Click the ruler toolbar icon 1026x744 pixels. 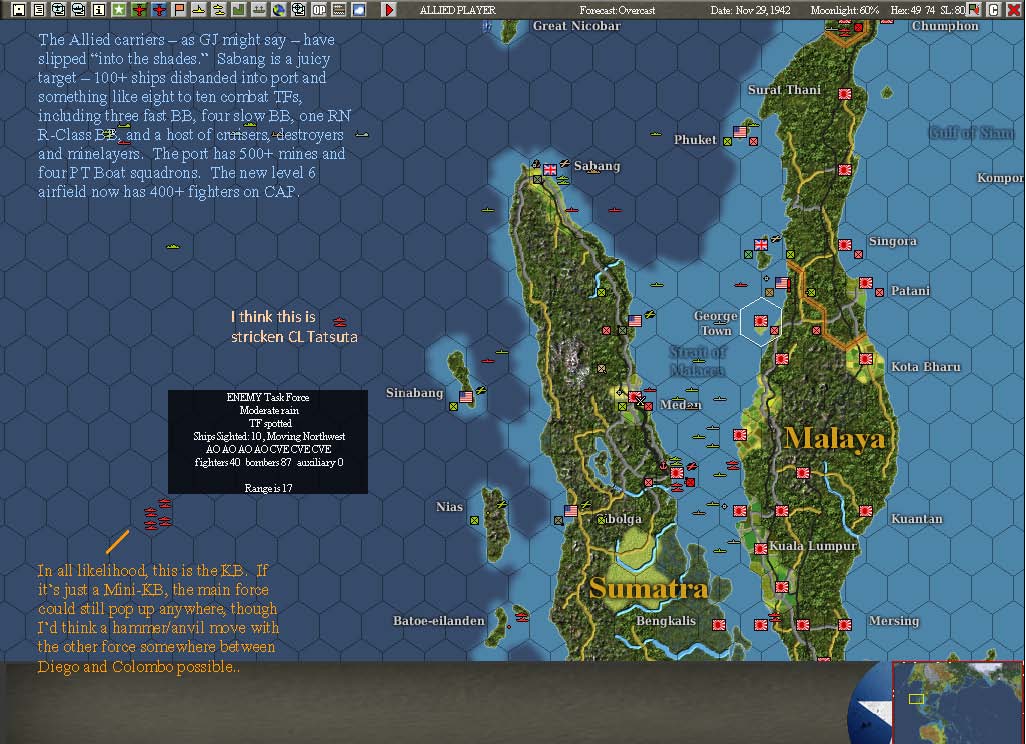(337, 9)
